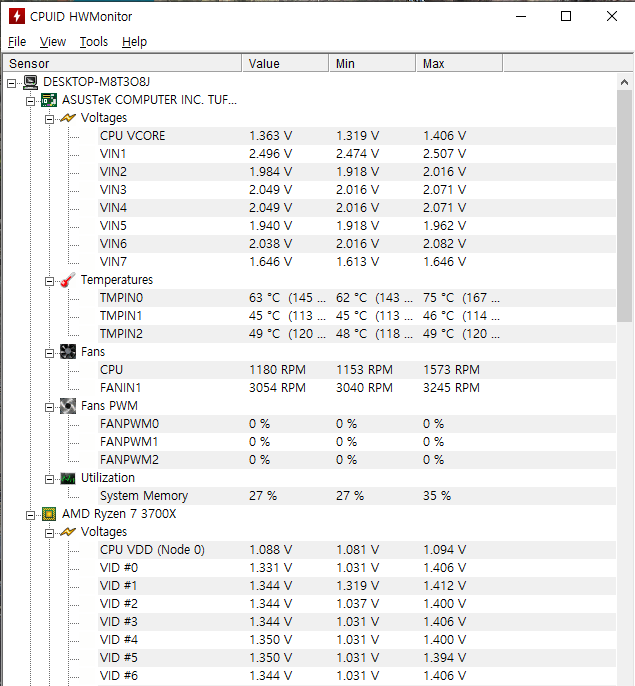Open the Tools menu
Image resolution: width=635 pixels, height=686 pixels.
[94, 42]
